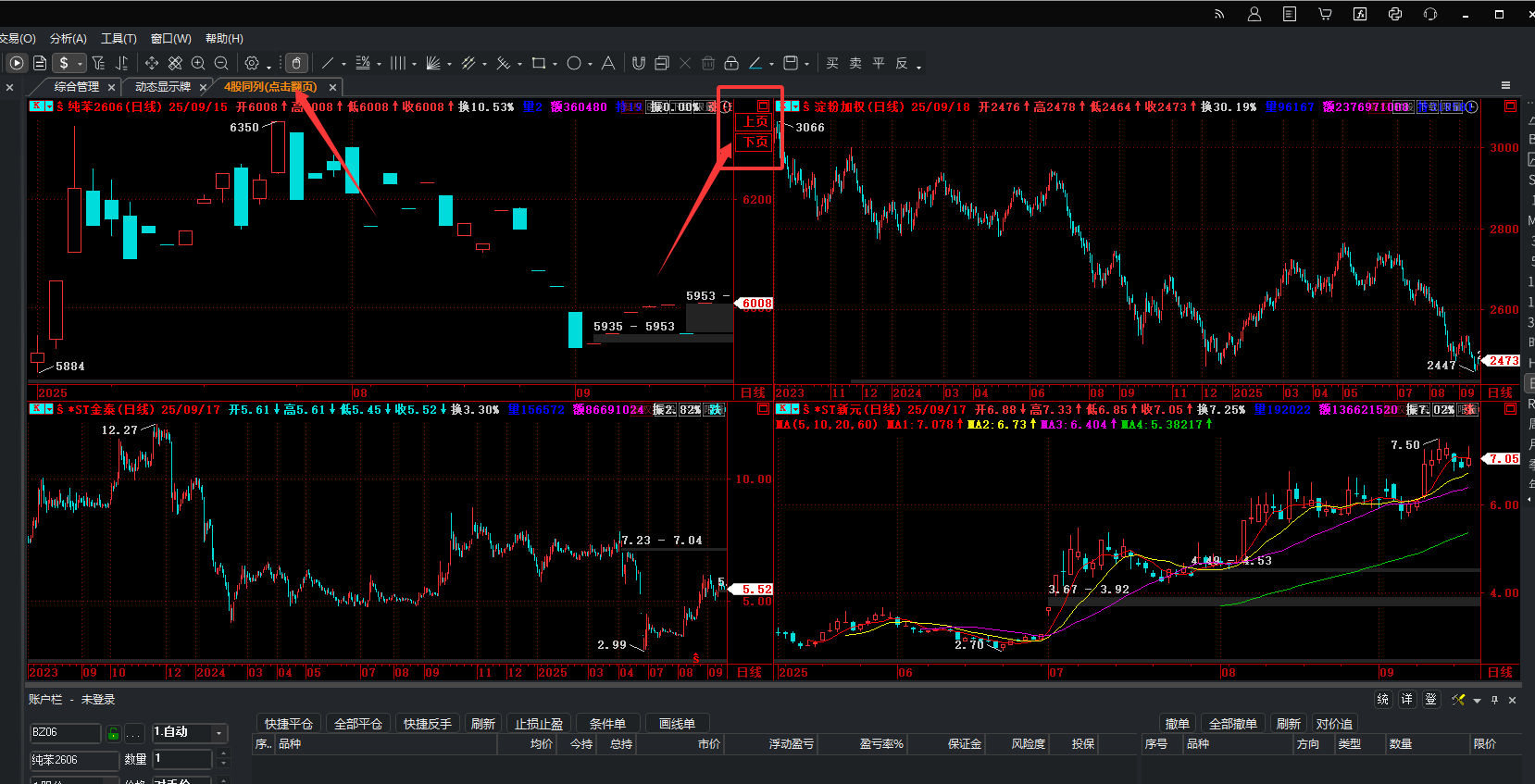This screenshot has height=784, width=1535.
Task: Click the trash delete drawings icon
Action: tap(708, 63)
